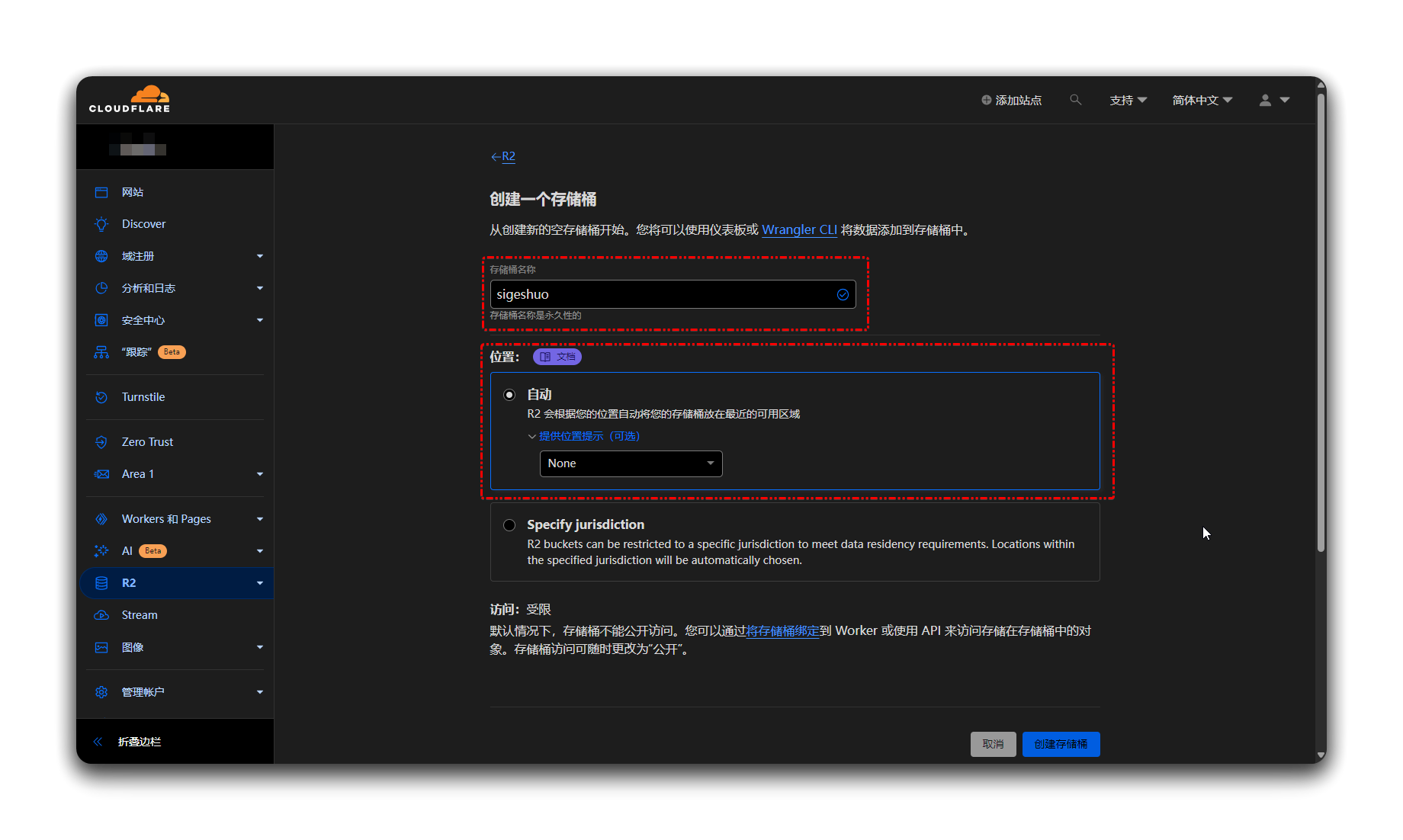Expand the 域注册 menu arrow
Image resolution: width=1403 pixels, height=840 pixels.
click(x=260, y=256)
